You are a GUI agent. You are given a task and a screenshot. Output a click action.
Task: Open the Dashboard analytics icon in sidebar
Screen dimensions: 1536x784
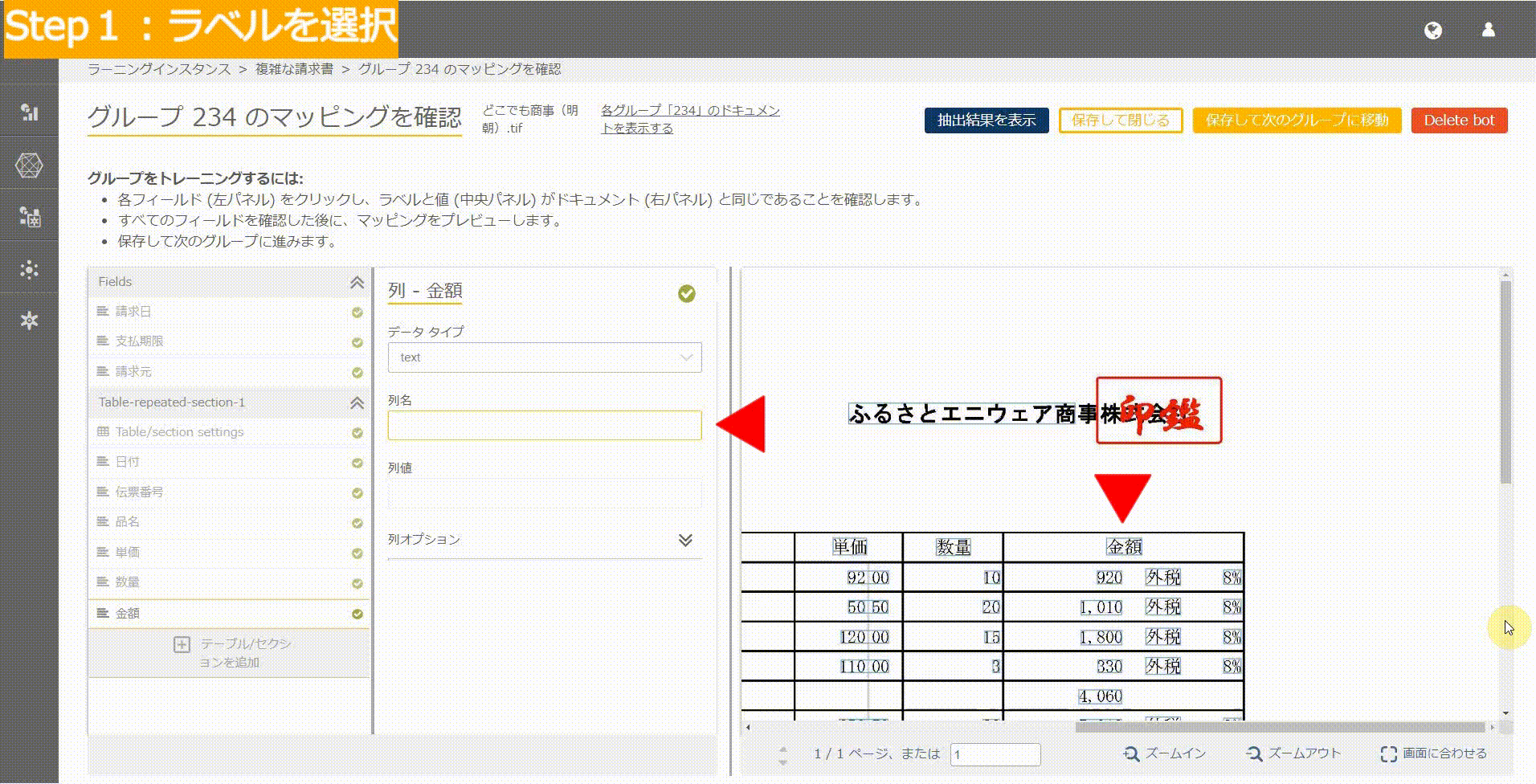pyautogui.click(x=29, y=113)
